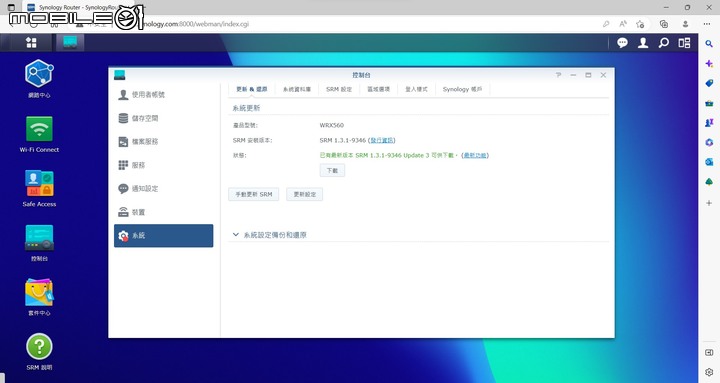Select 通知設定 in the sidebar
The height and width of the screenshot is (383, 720).
coord(163,188)
